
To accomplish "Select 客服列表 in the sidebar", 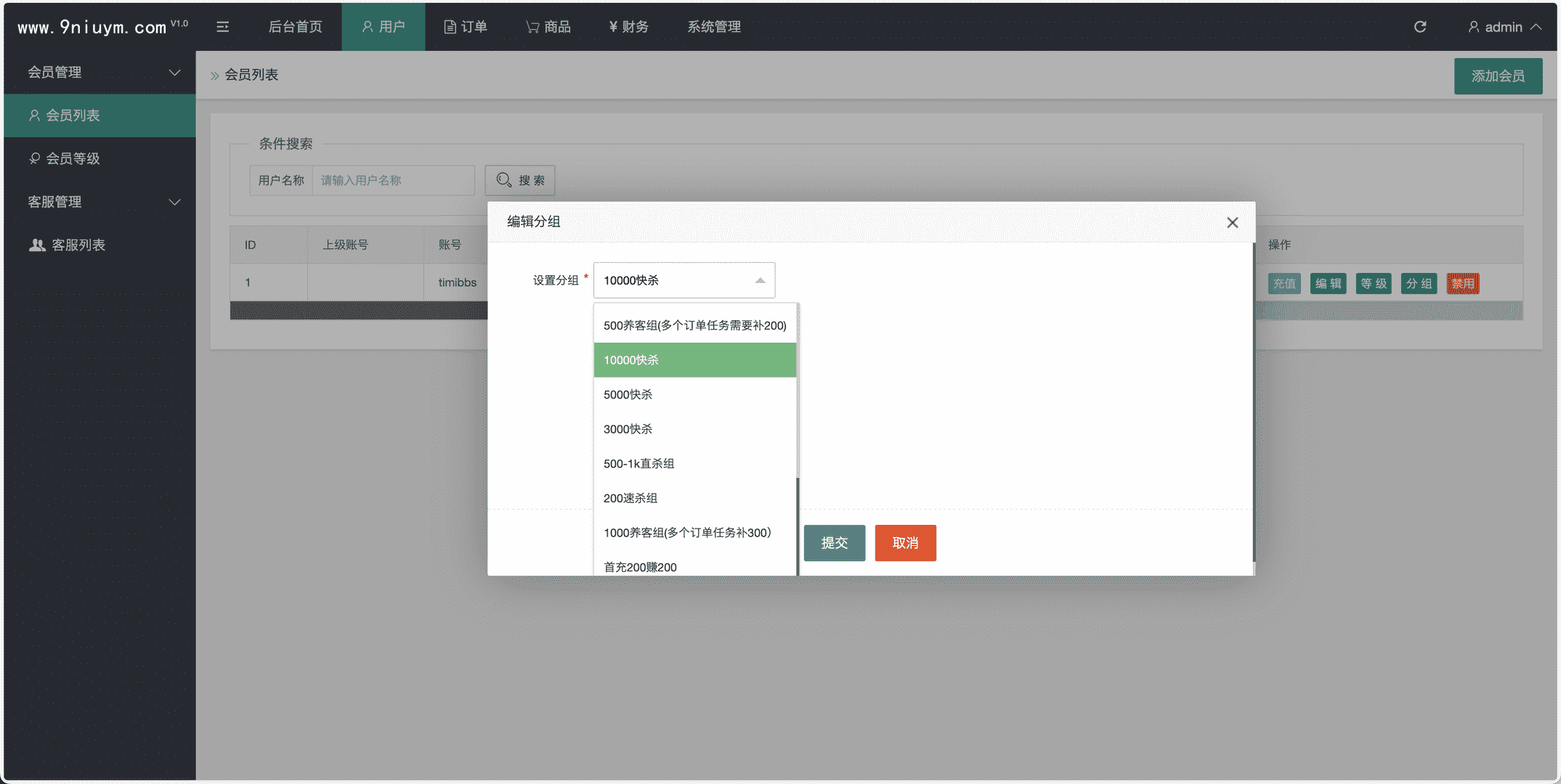I will tap(100, 245).
